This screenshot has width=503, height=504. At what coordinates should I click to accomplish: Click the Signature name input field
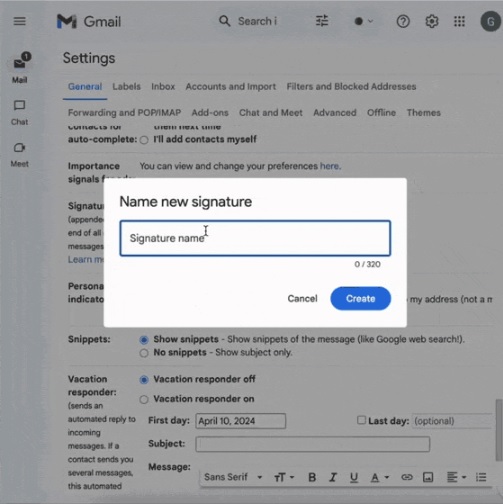(x=255, y=238)
